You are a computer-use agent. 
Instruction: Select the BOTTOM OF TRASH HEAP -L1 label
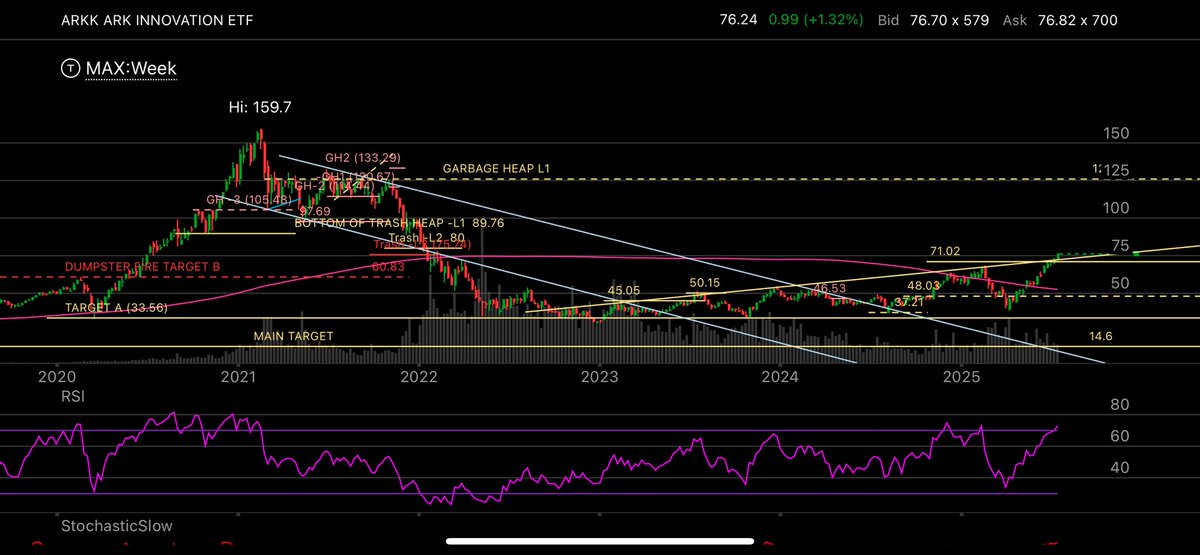[382, 224]
